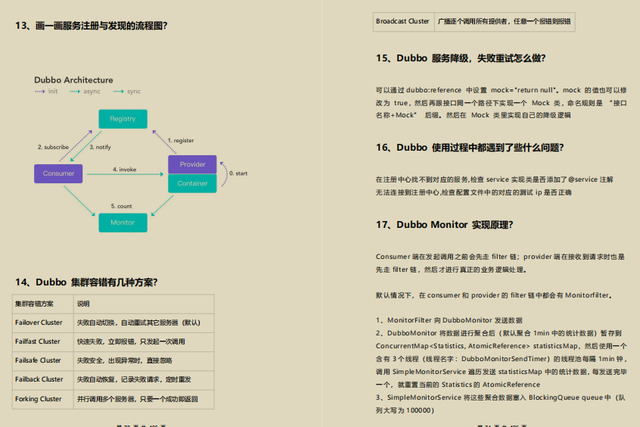Click heading 14 about Dubbo cluster fault tolerance
Image resolution: width=640 pixels, height=427 pixels.
[x=87, y=282]
